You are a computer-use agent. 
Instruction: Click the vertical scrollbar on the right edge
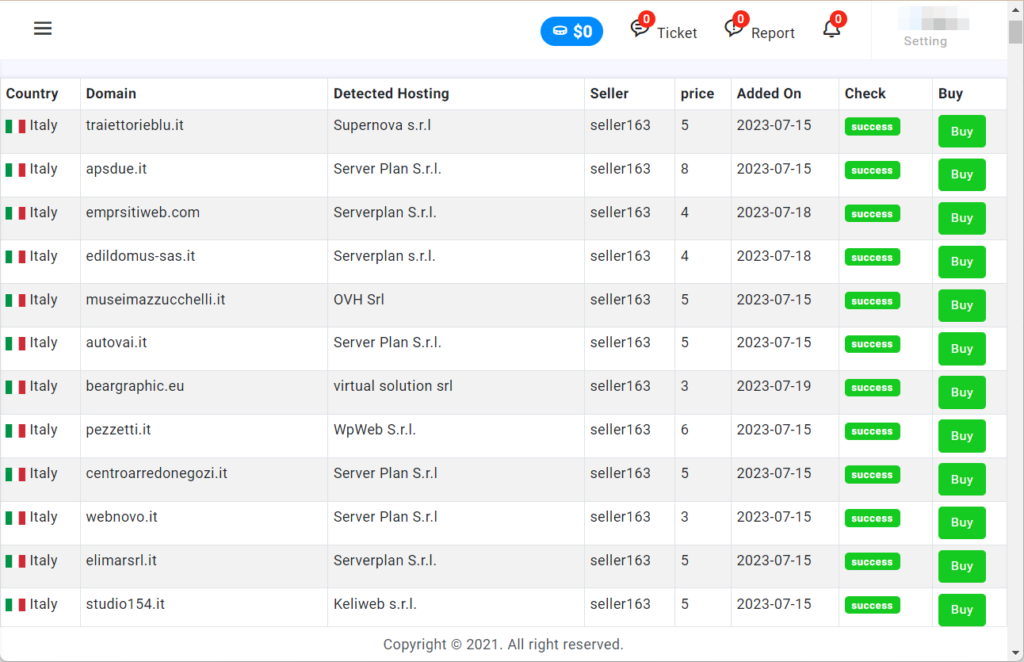coord(1015,300)
